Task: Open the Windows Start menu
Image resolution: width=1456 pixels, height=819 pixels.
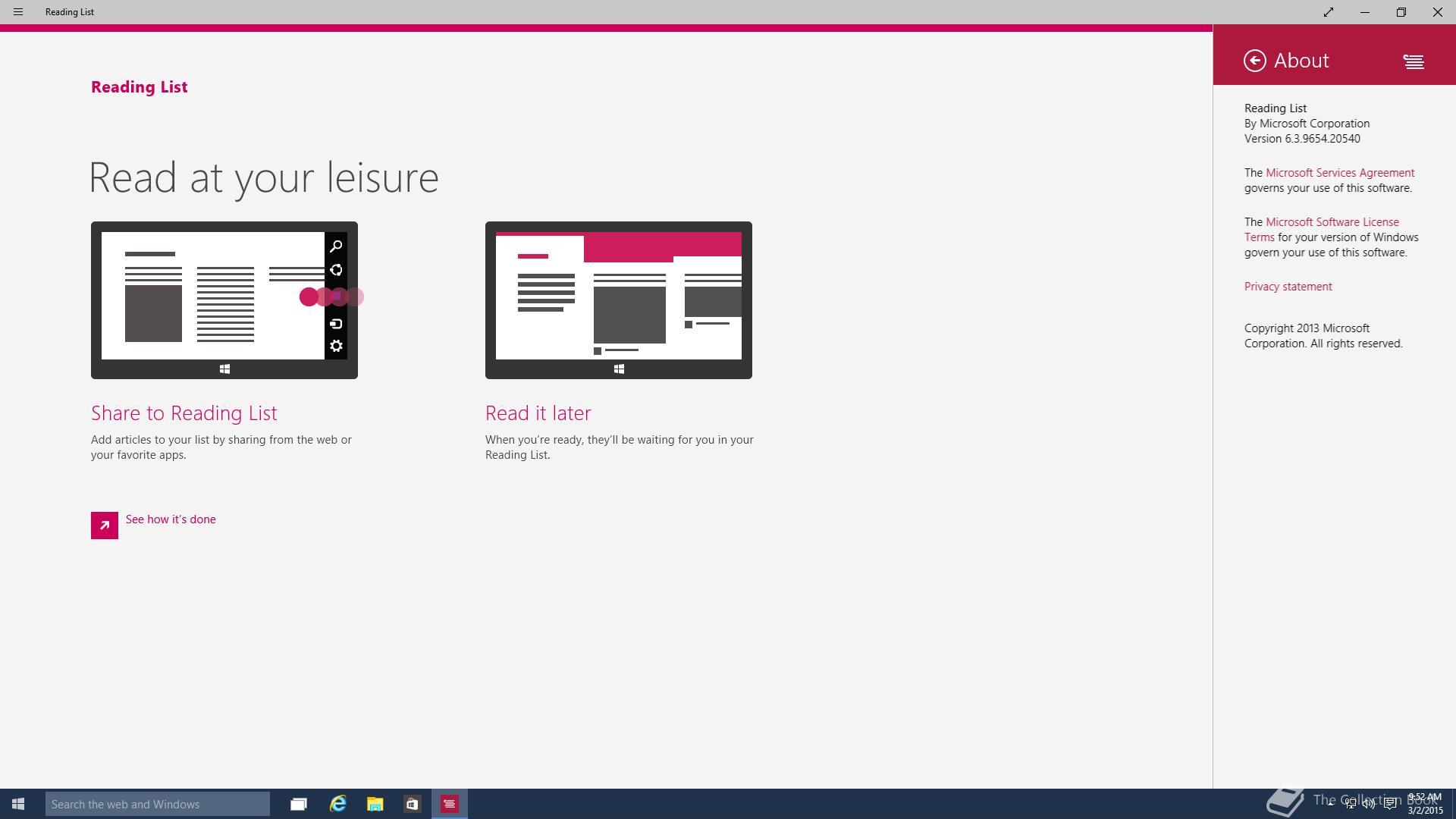Action: (x=18, y=804)
